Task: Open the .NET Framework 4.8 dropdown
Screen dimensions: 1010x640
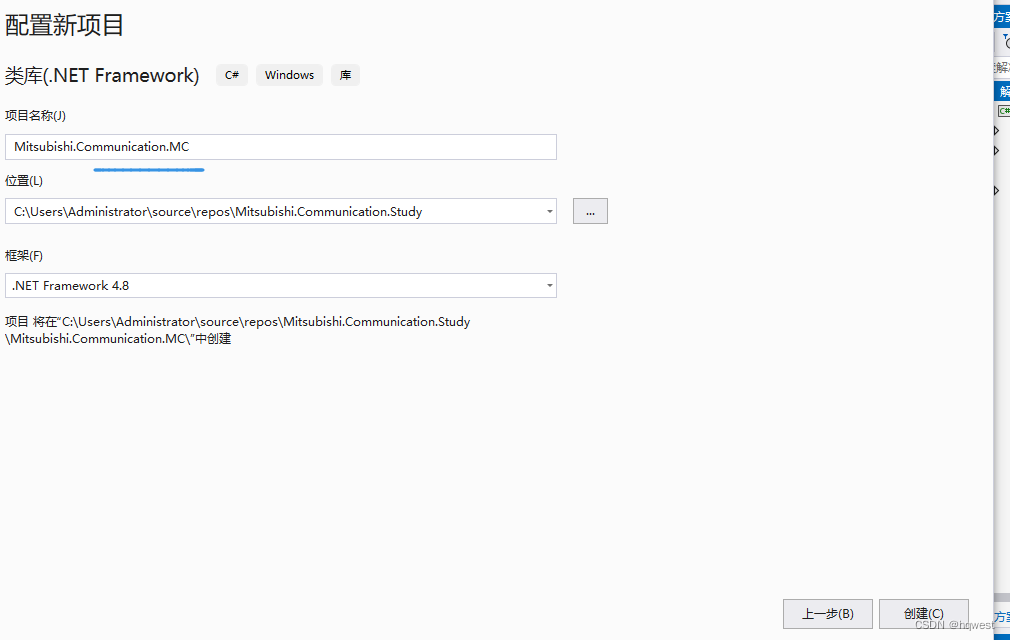Action: pos(281,286)
